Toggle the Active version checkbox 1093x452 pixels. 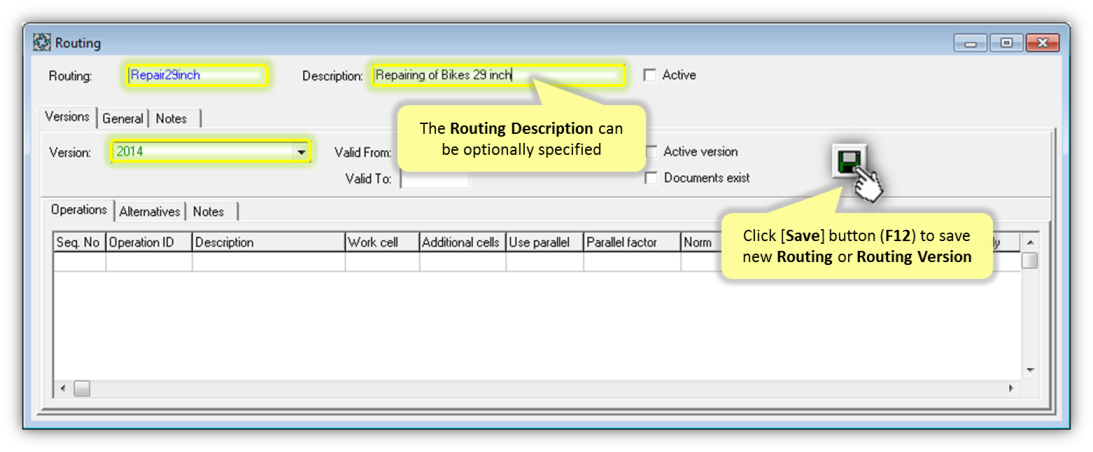click(651, 152)
